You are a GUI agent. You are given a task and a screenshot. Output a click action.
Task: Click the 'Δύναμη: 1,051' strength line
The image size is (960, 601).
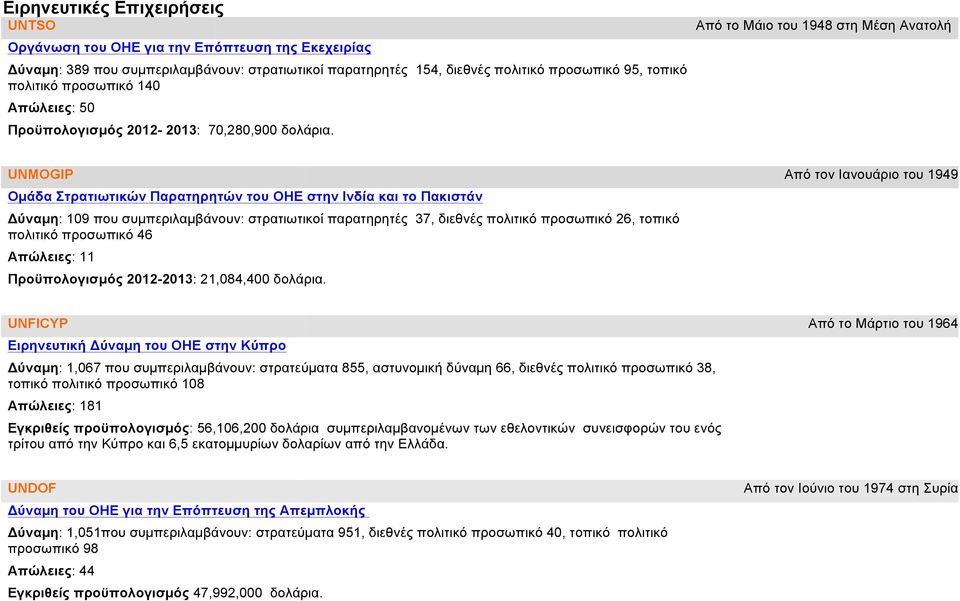point(337,540)
